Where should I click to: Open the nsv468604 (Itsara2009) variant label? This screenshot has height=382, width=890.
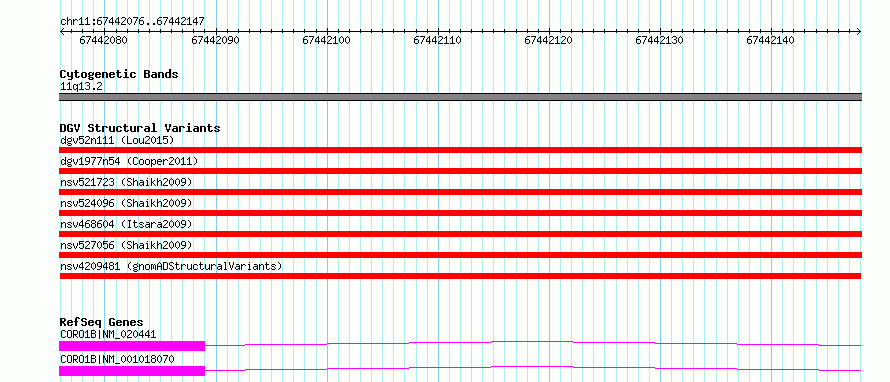coord(126,224)
